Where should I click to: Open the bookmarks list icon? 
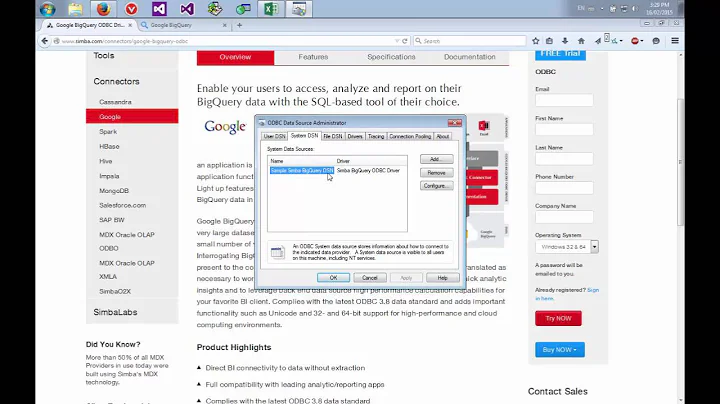550,41
